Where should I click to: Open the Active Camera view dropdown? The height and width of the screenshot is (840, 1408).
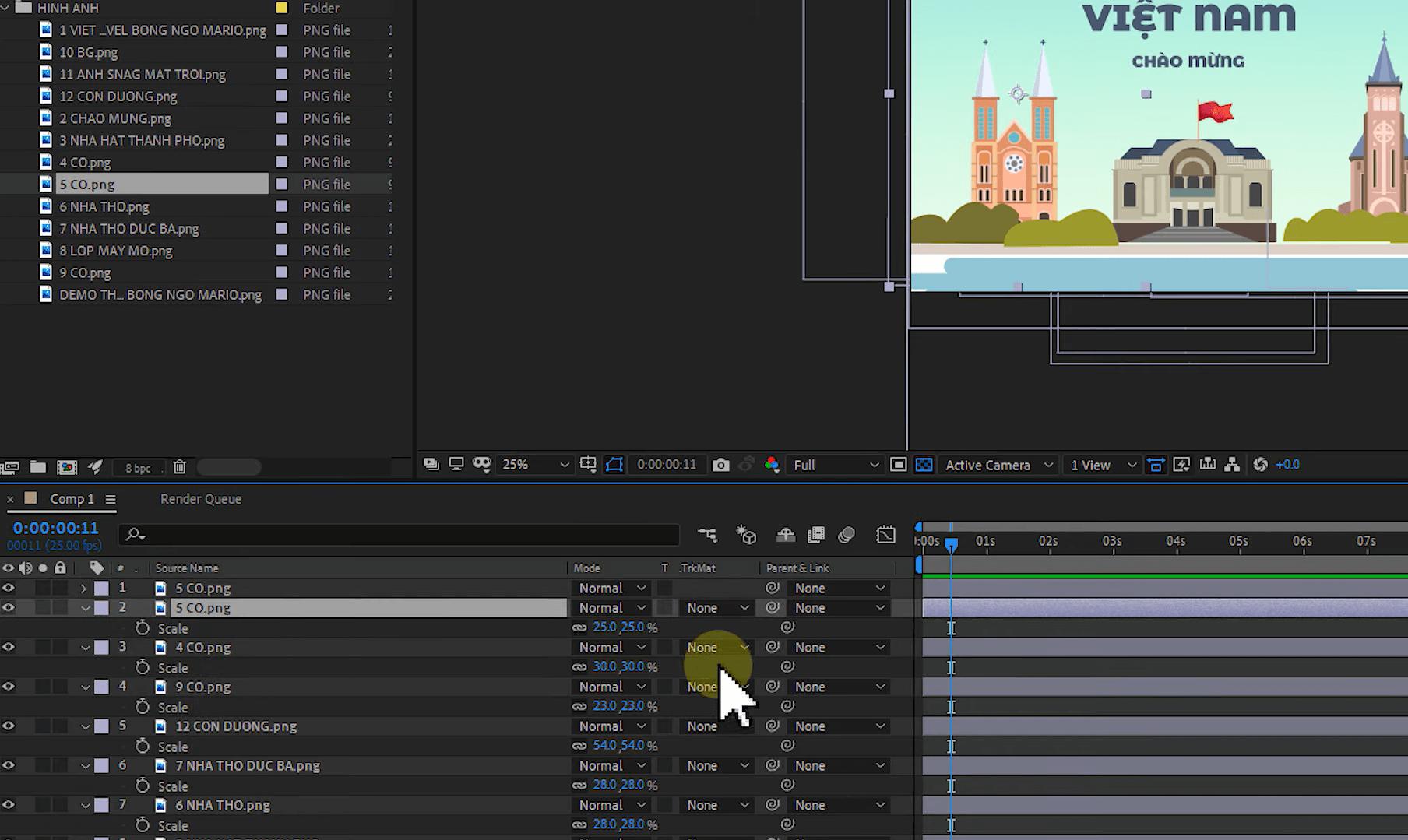[x=999, y=464]
